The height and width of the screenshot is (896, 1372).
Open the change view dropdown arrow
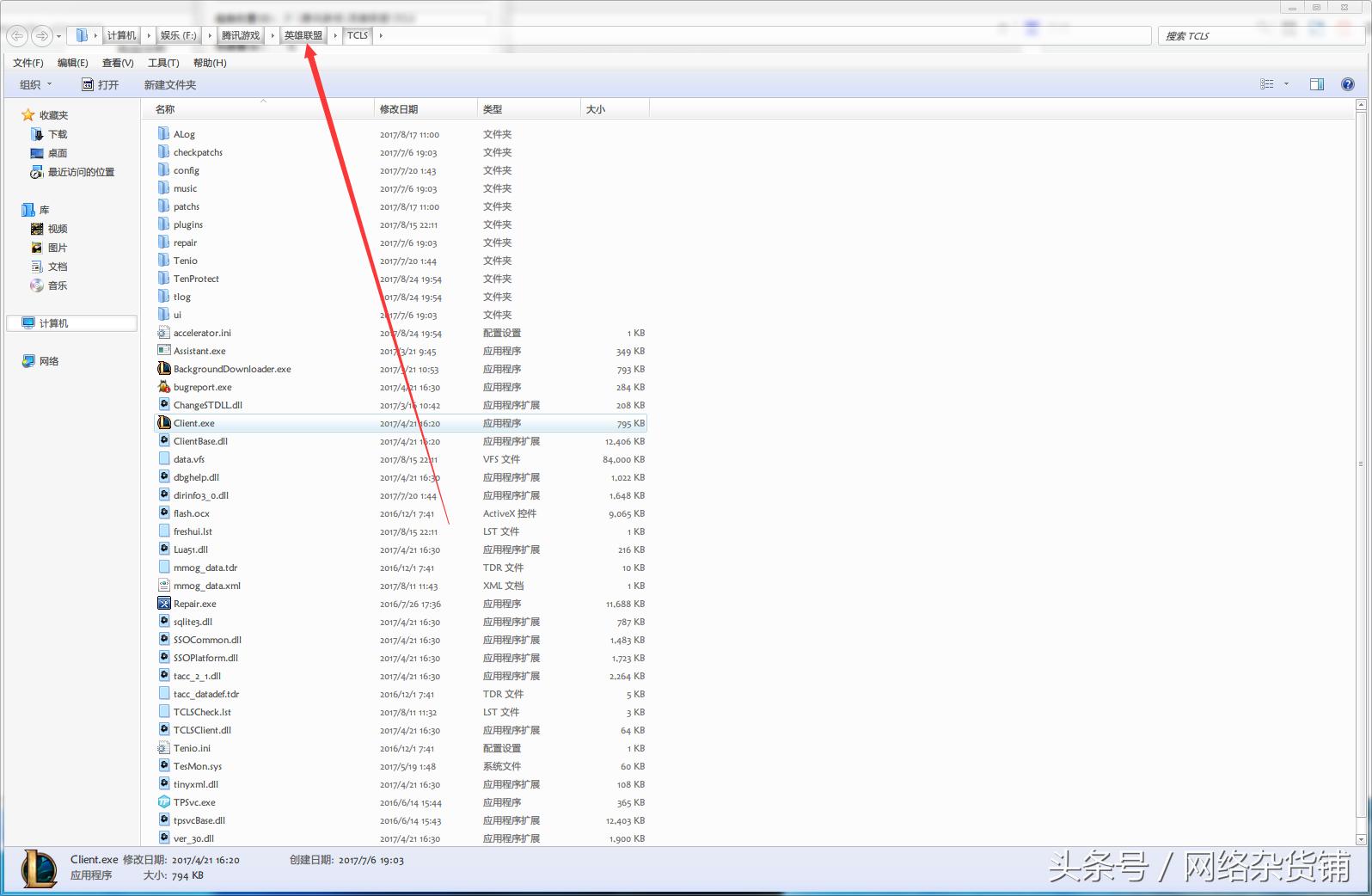point(1286,84)
